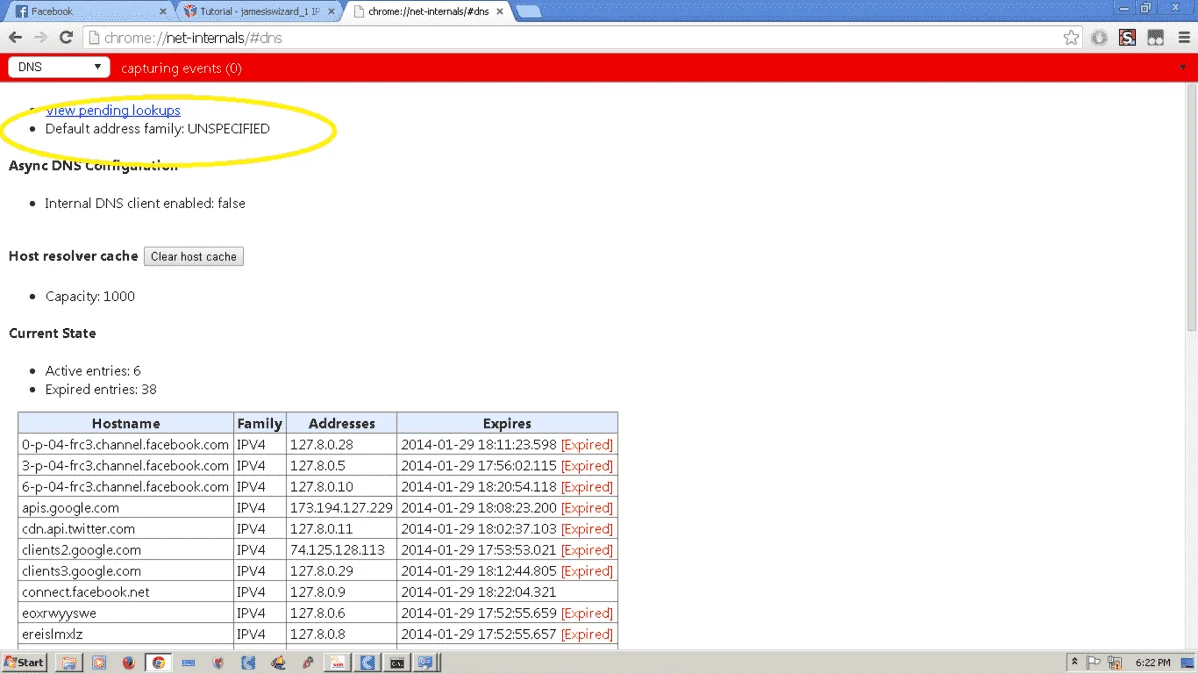Launch the file explorer taskbar icon
The width and height of the screenshot is (1198, 674).
(x=69, y=663)
